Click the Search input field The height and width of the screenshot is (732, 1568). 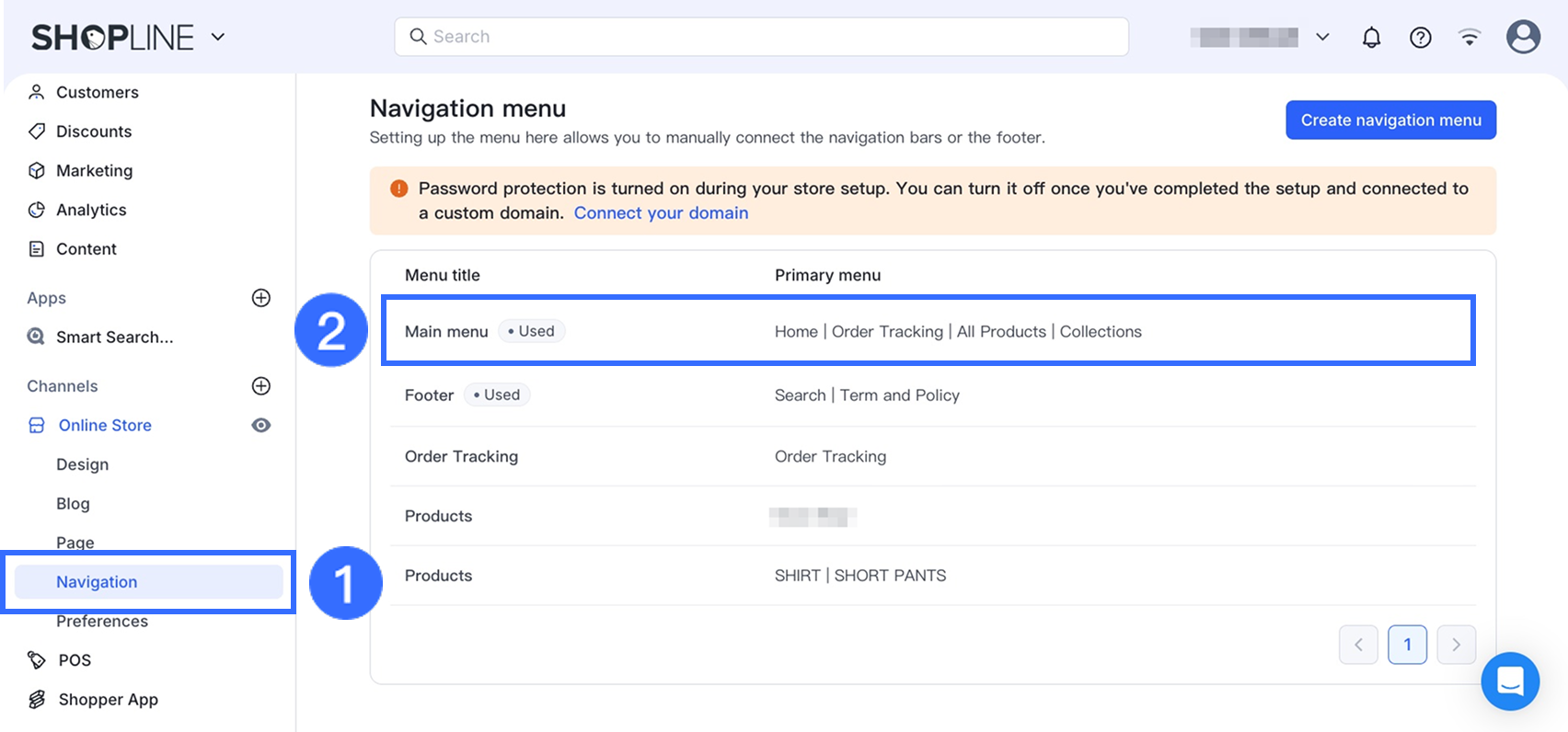(x=761, y=37)
